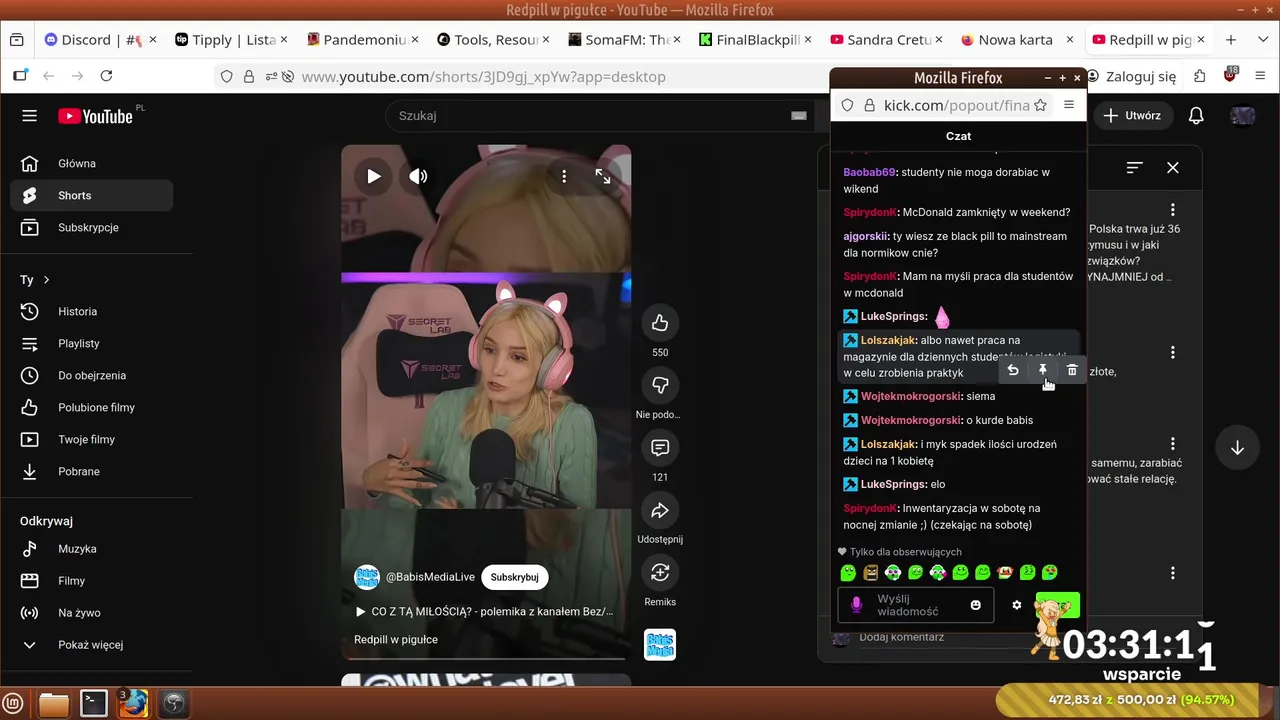The width and height of the screenshot is (1280, 720).
Task: Open the @BabisMediaLive channel link
Action: [x=430, y=577]
